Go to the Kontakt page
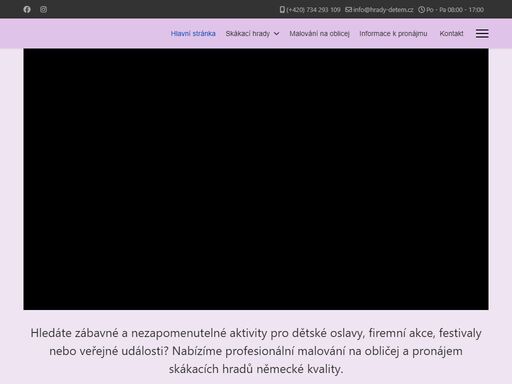The height and width of the screenshot is (384, 512). 451,34
